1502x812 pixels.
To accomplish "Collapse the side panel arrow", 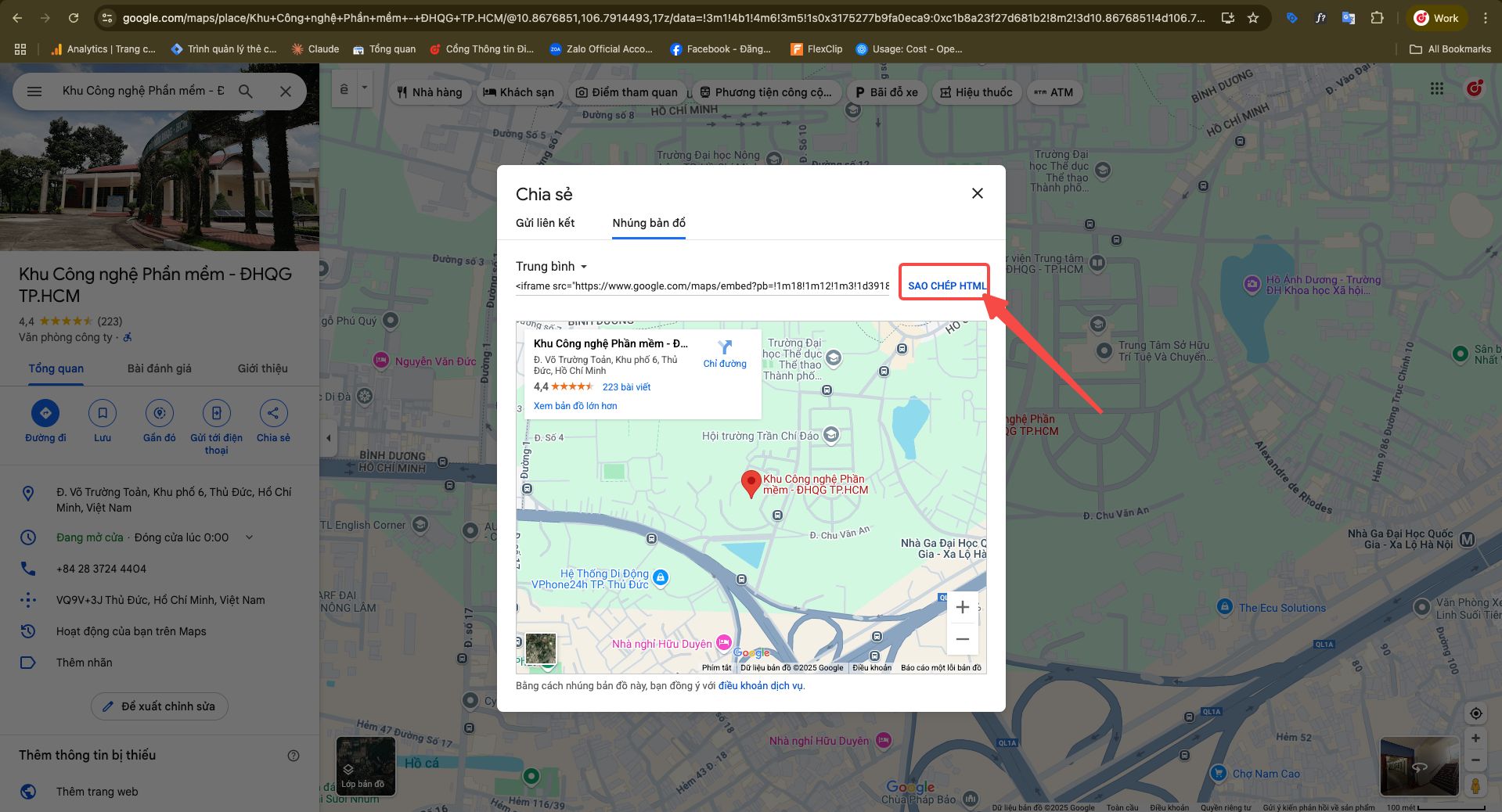I will coord(329,438).
